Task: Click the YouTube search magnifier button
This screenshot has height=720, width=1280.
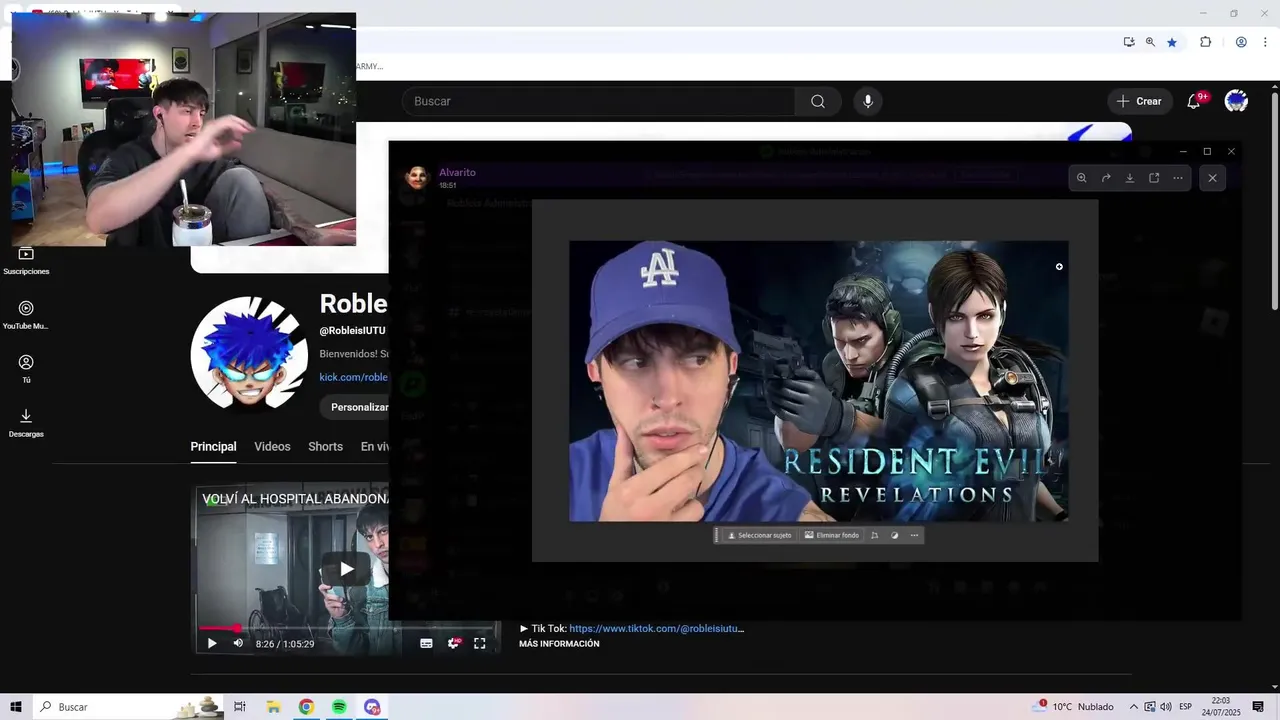Action: click(818, 101)
